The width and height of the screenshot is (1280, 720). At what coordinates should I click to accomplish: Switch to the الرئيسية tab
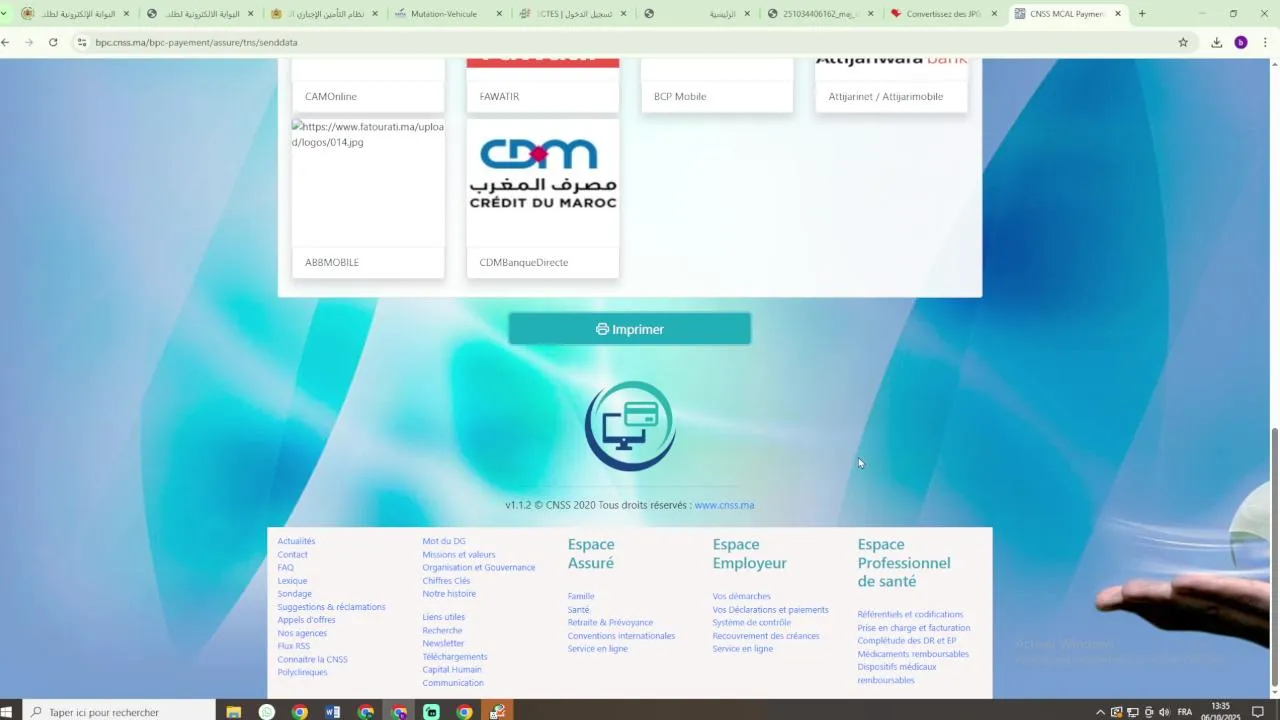[695, 14]
